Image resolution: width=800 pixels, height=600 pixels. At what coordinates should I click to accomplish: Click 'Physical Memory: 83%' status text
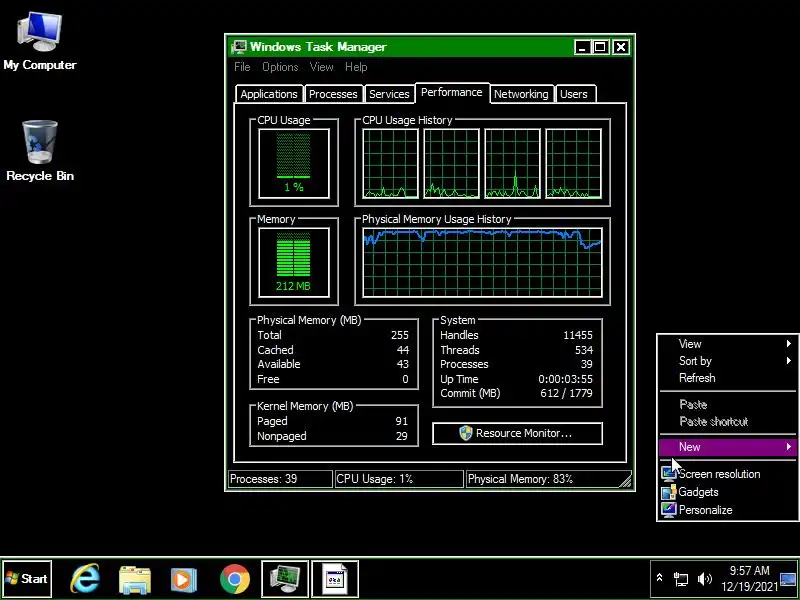tap(520, 479)
